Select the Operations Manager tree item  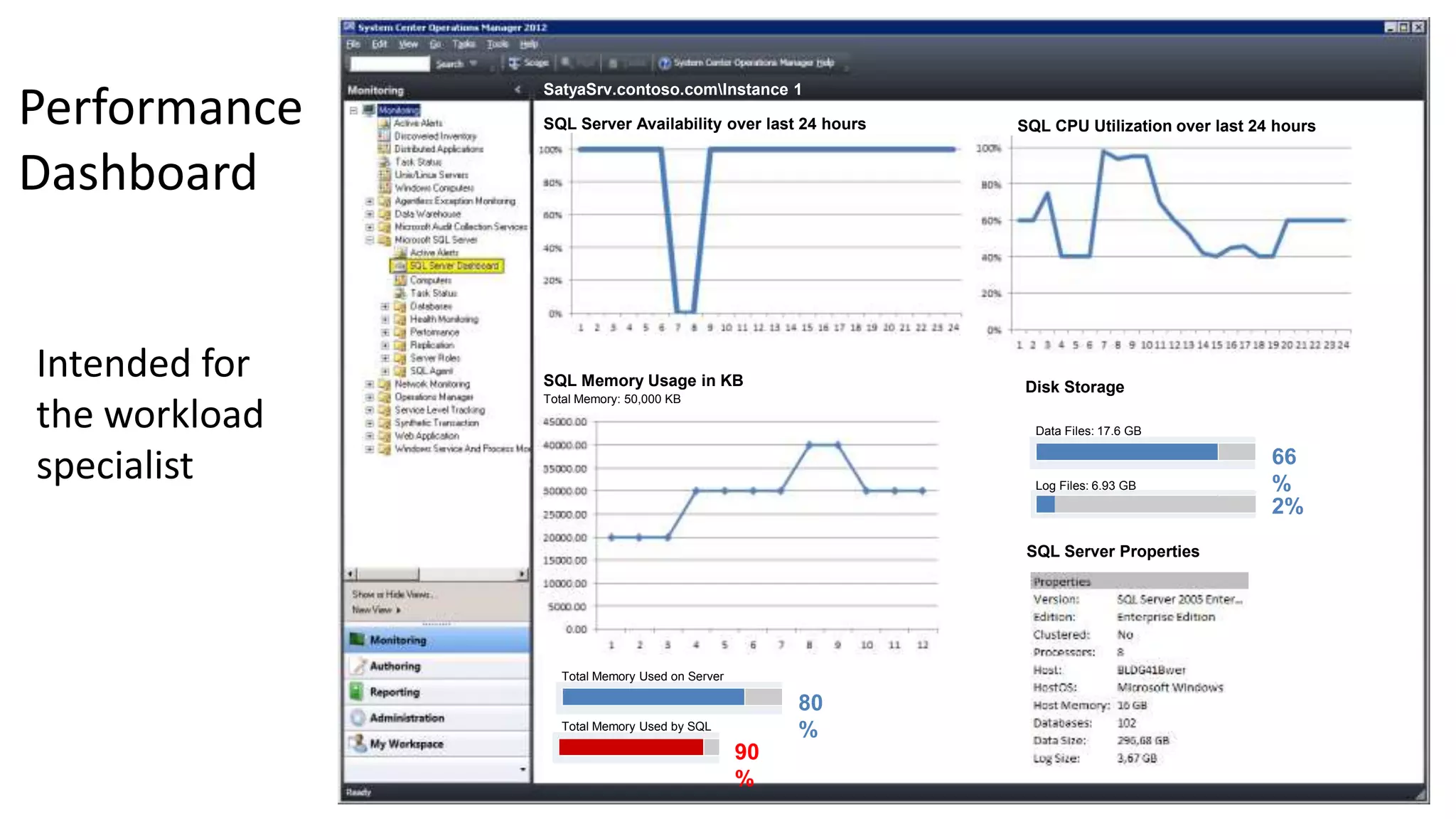click(434, 397)
